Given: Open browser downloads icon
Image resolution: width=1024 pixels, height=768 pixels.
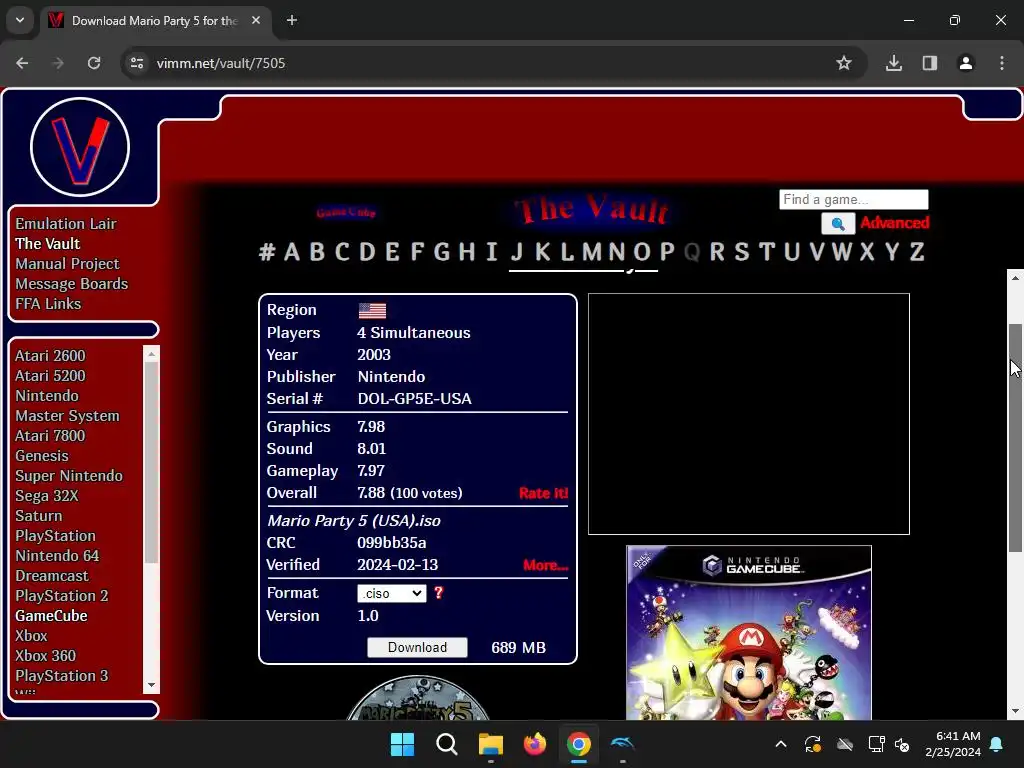Looking at the screenshot, I should [894, 63].
